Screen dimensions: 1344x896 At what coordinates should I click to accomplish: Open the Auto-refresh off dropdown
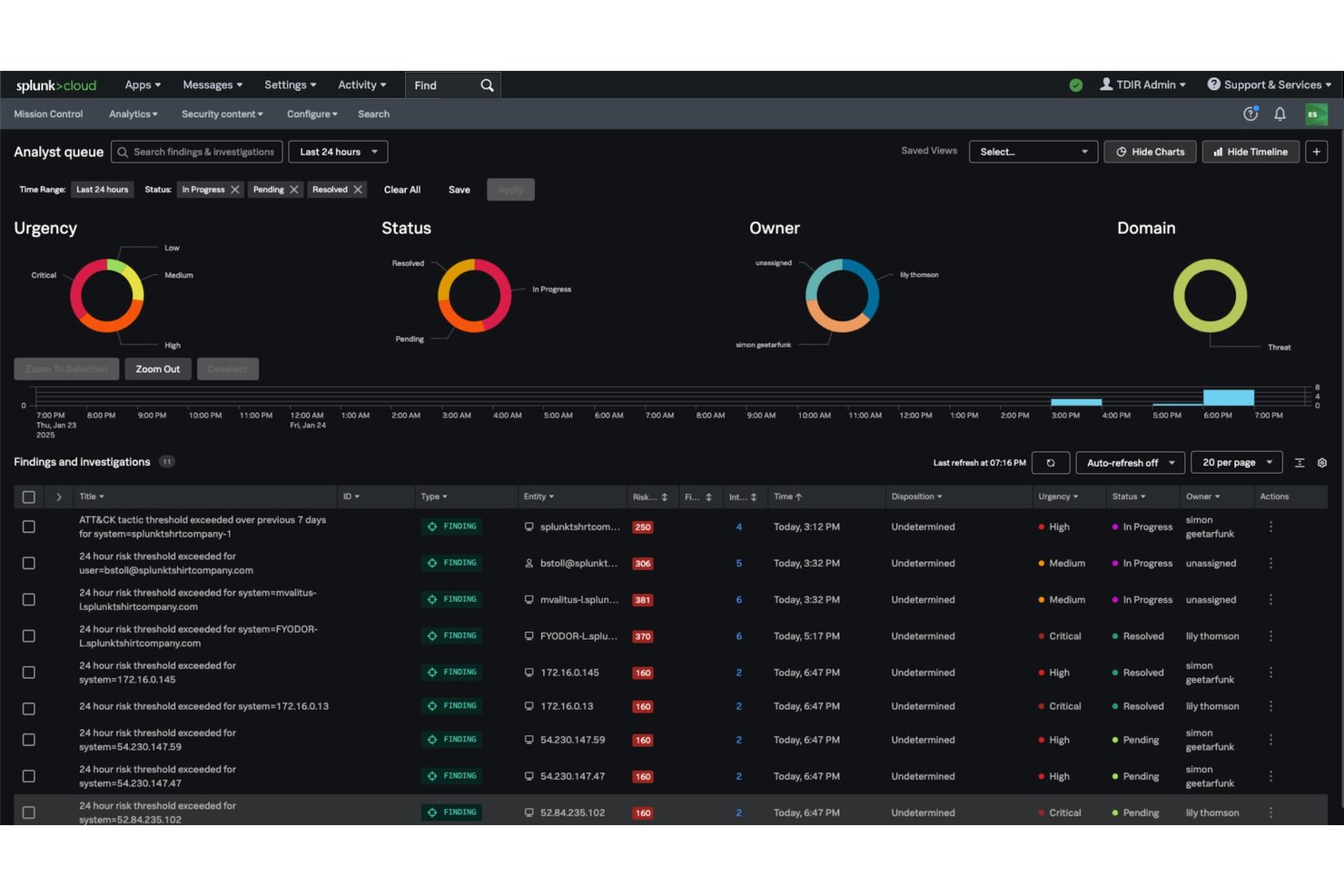pos(1131,463)
